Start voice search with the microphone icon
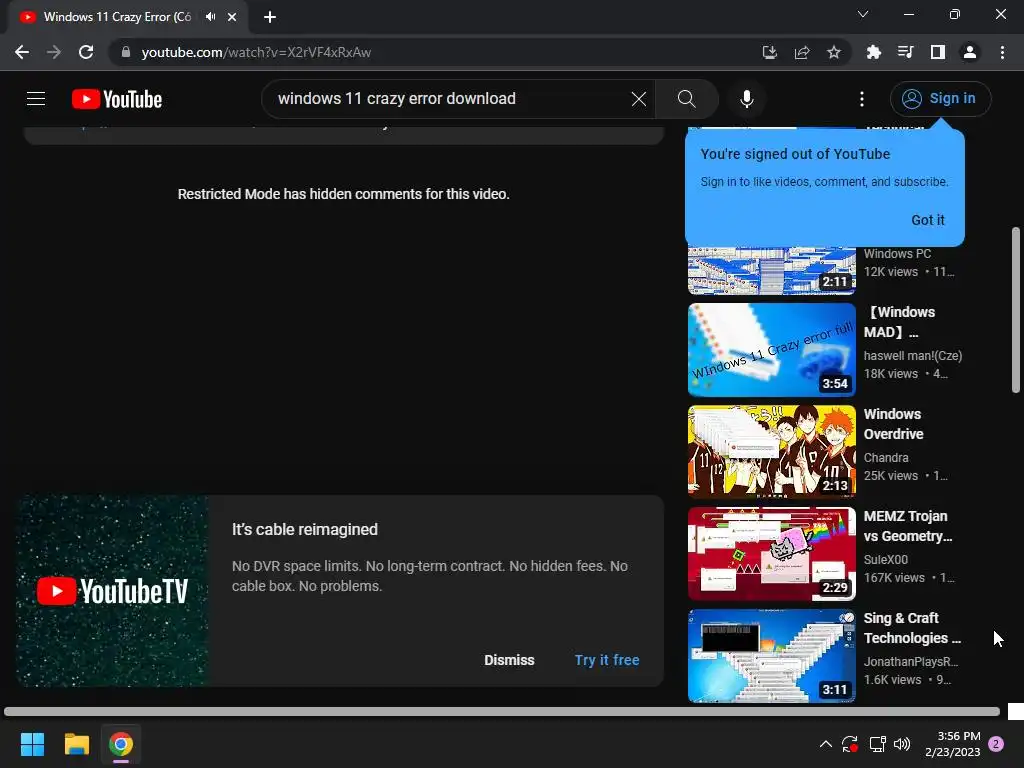This screenshot has width=1024, height=768. pos(746,99)
